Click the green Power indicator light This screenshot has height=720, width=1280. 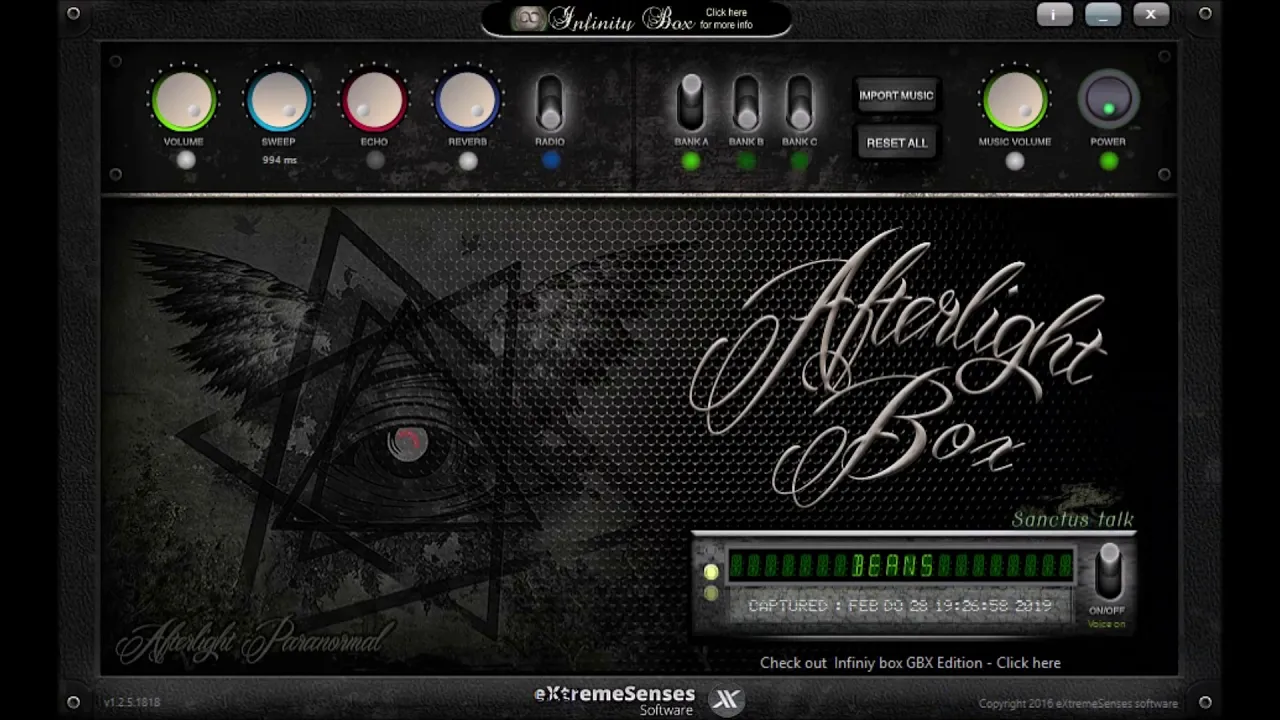point(1109,161)
